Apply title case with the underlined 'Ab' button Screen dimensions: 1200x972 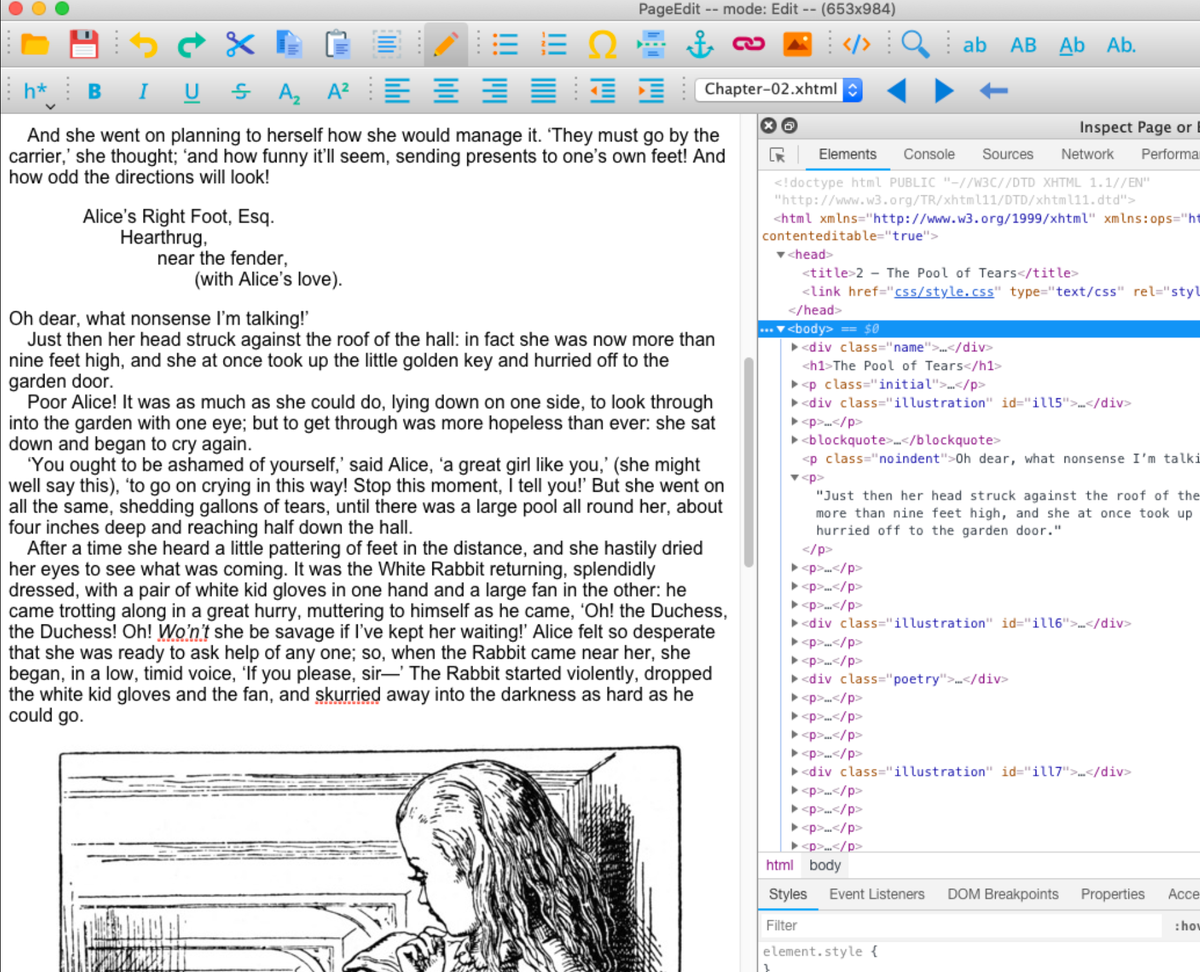pyautogui.click(x=1072, y=45)
